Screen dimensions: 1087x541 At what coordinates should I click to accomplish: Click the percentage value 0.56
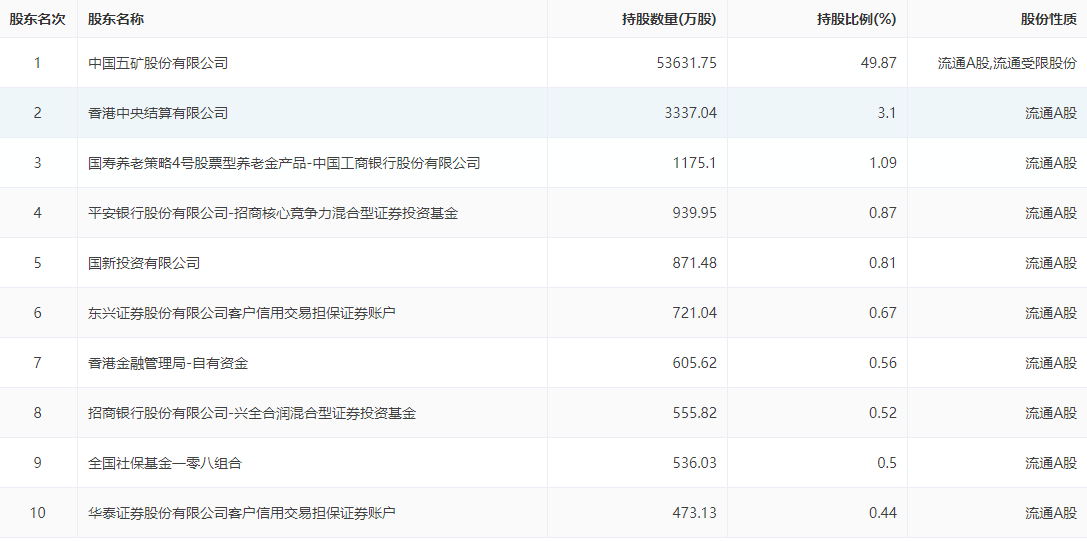883,363
